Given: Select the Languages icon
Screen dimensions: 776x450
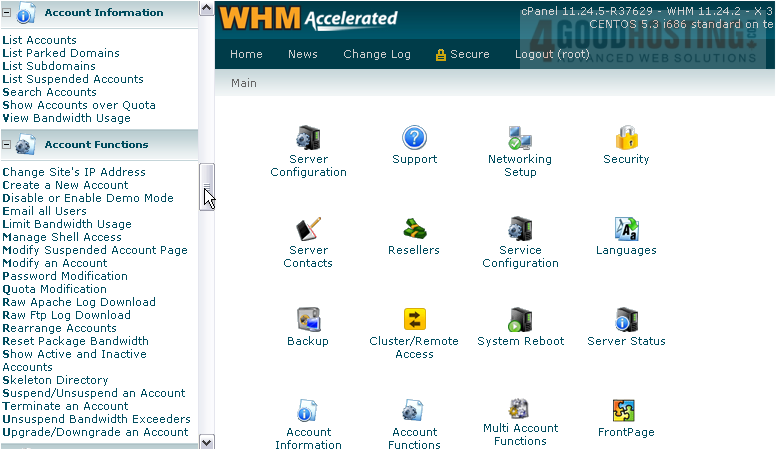Looking at the screenshot, I should [x=626, y=230].
